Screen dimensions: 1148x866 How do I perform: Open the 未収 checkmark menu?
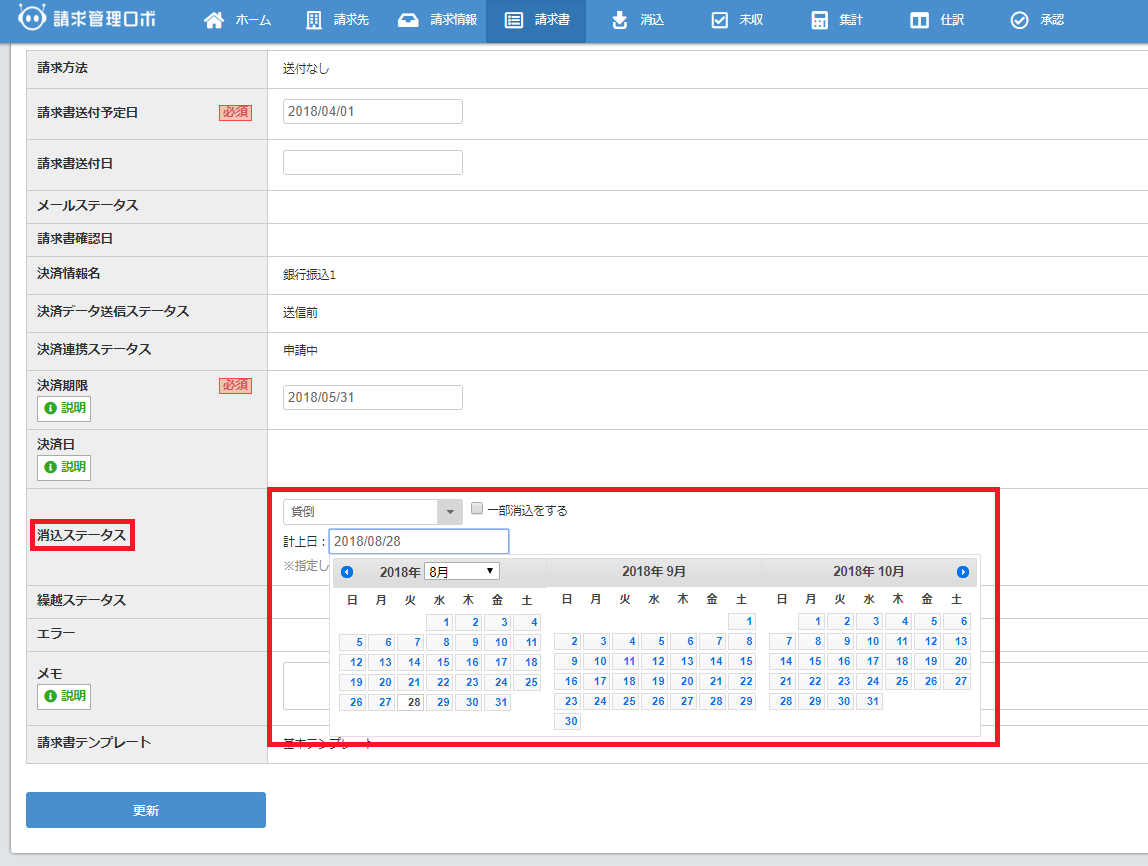point(737,20)
